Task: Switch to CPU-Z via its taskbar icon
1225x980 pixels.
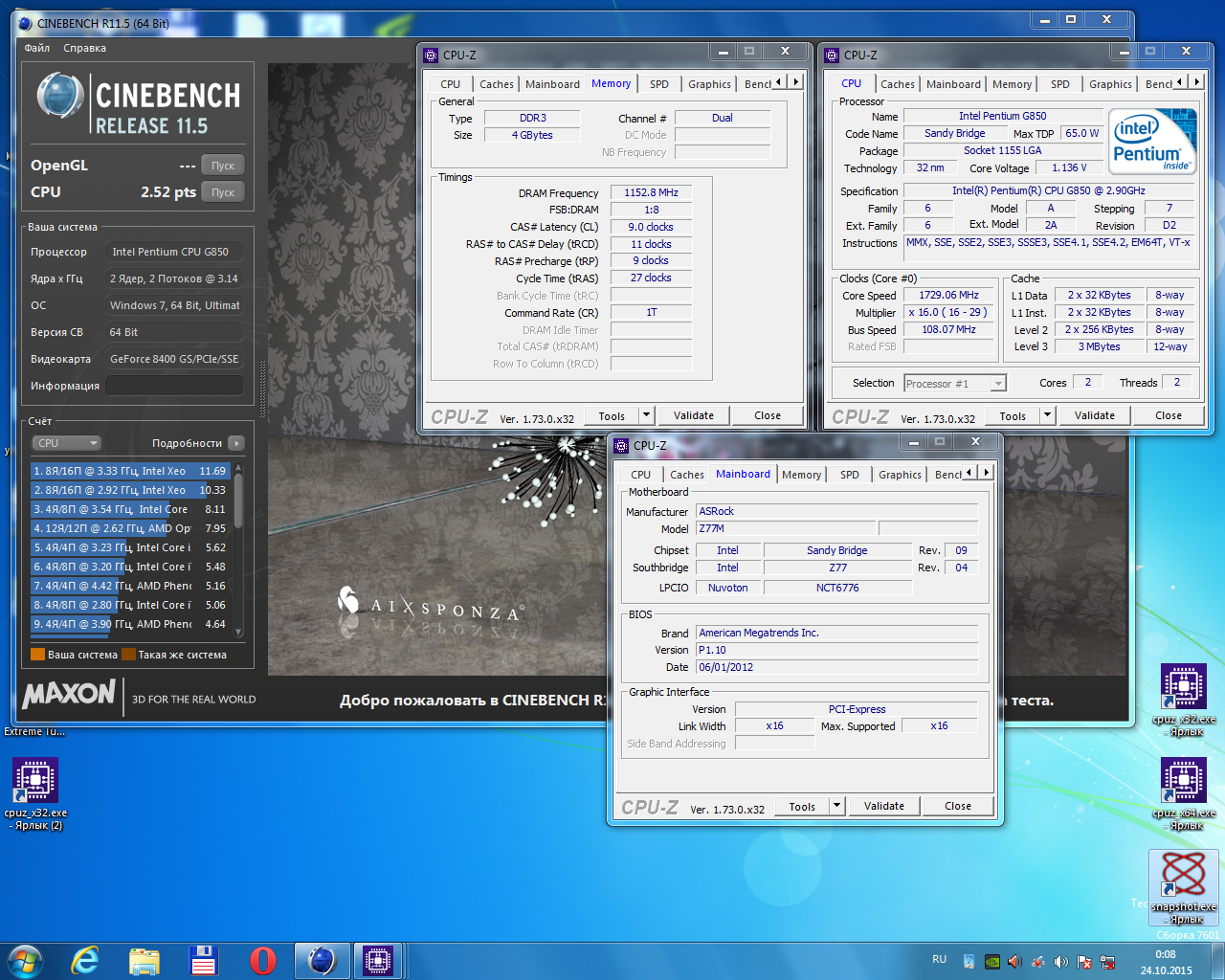Action: tap(377, 960)
